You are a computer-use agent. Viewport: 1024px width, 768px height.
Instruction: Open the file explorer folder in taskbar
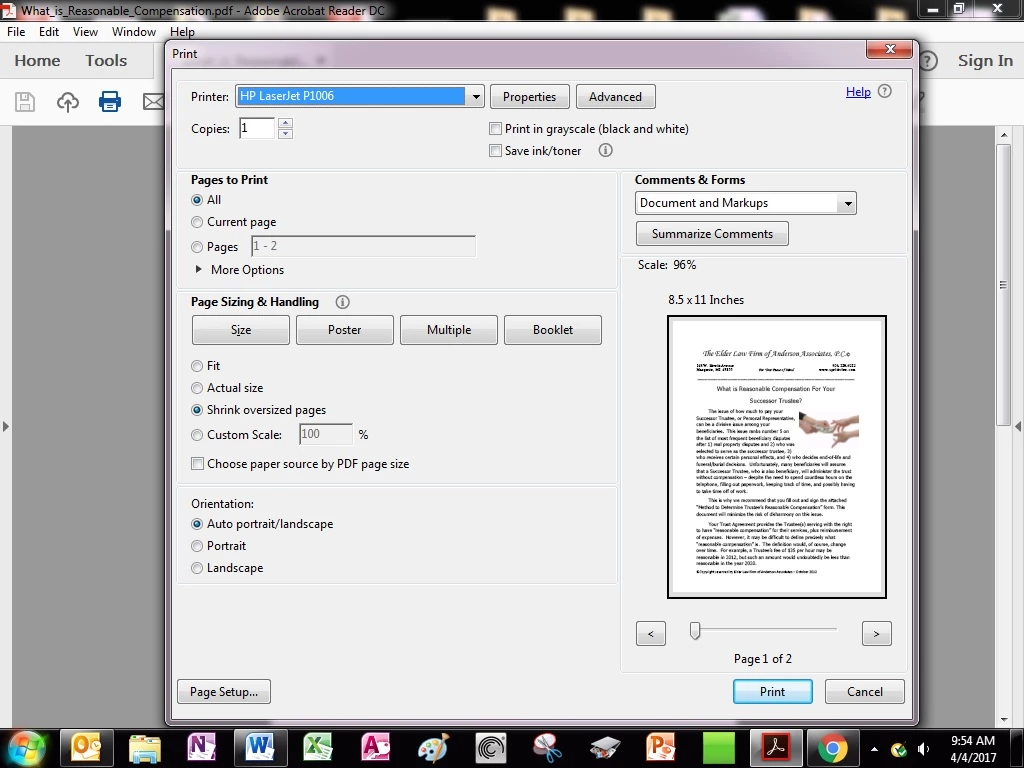click(144, 747)
